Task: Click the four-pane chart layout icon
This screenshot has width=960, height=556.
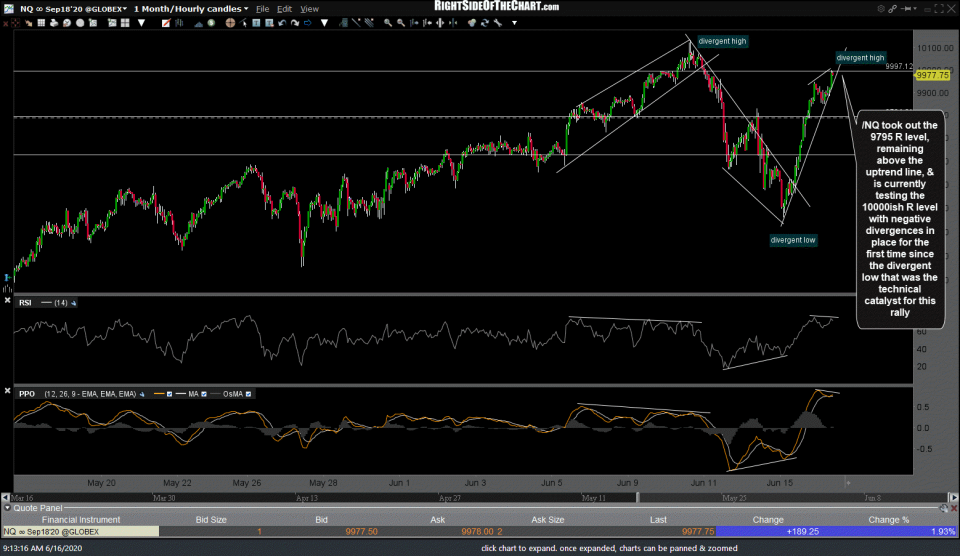Action: tap(125, 23)
